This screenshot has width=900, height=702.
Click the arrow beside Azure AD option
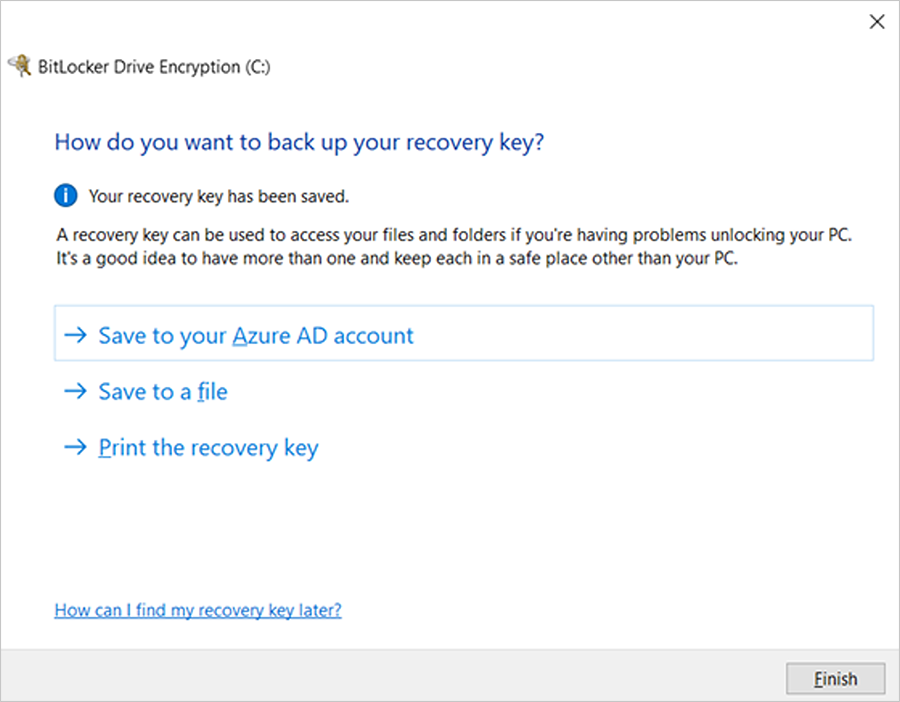77,335
